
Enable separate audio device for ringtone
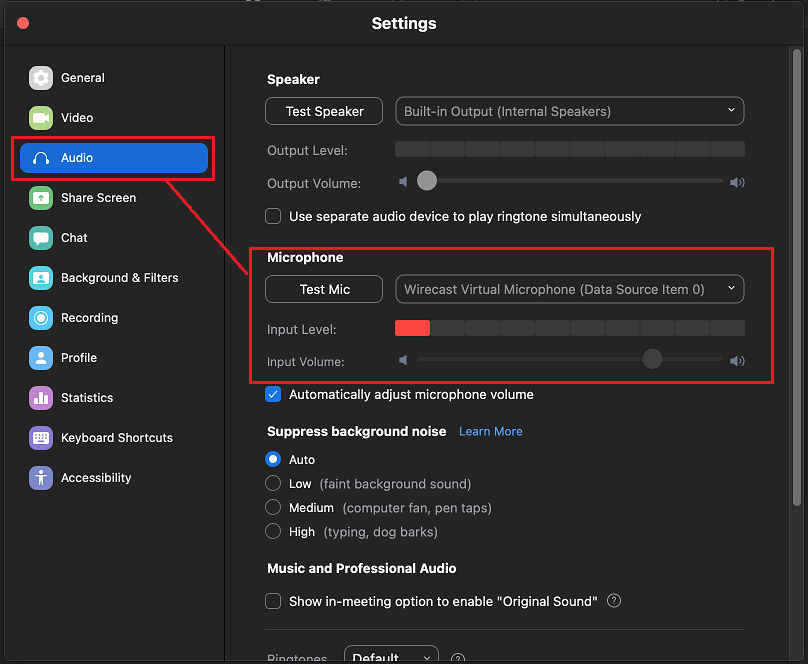click(x=273, y=216)
